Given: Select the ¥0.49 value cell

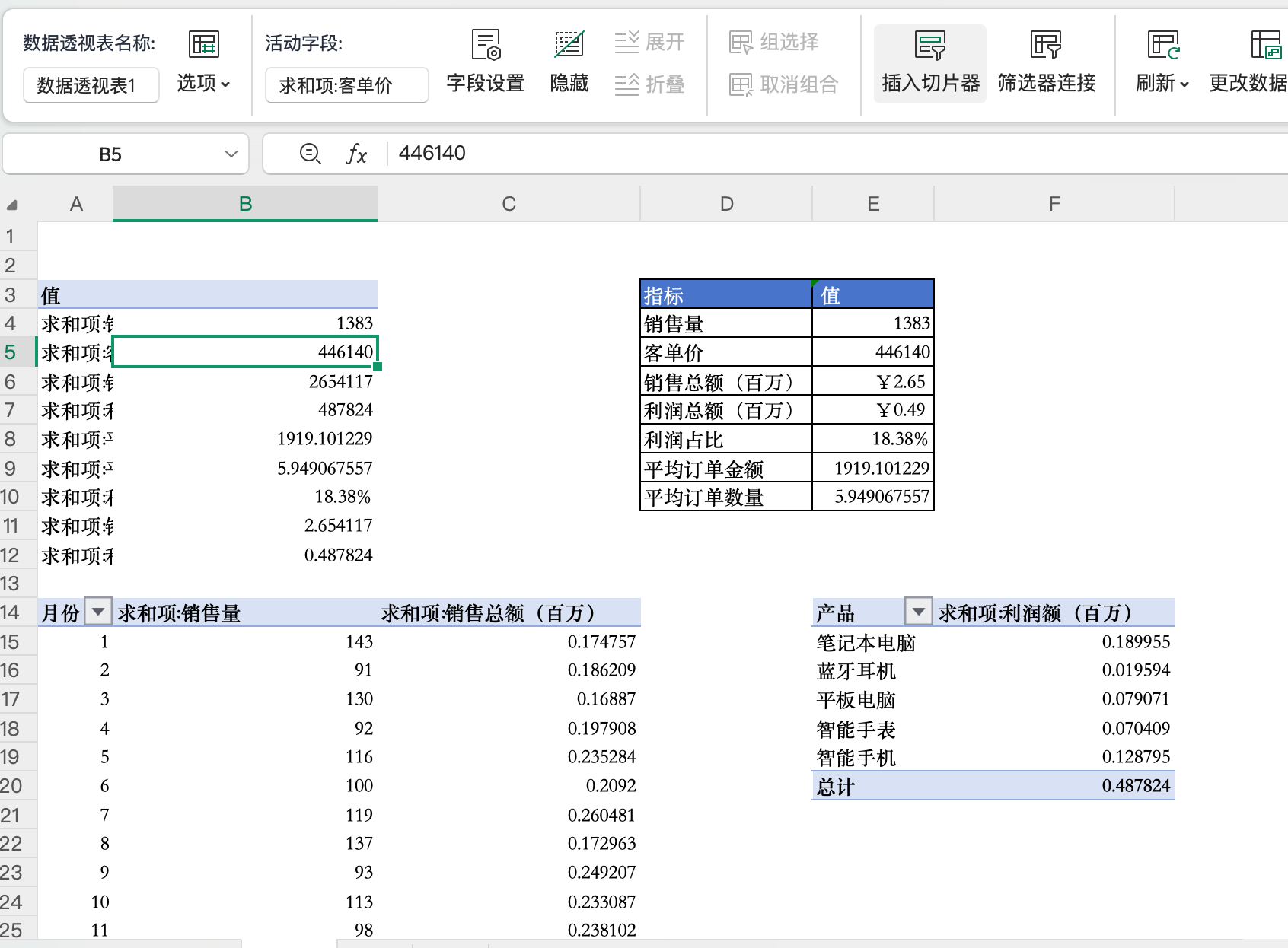Looking at the screenshot, I should tap(873, 410).
